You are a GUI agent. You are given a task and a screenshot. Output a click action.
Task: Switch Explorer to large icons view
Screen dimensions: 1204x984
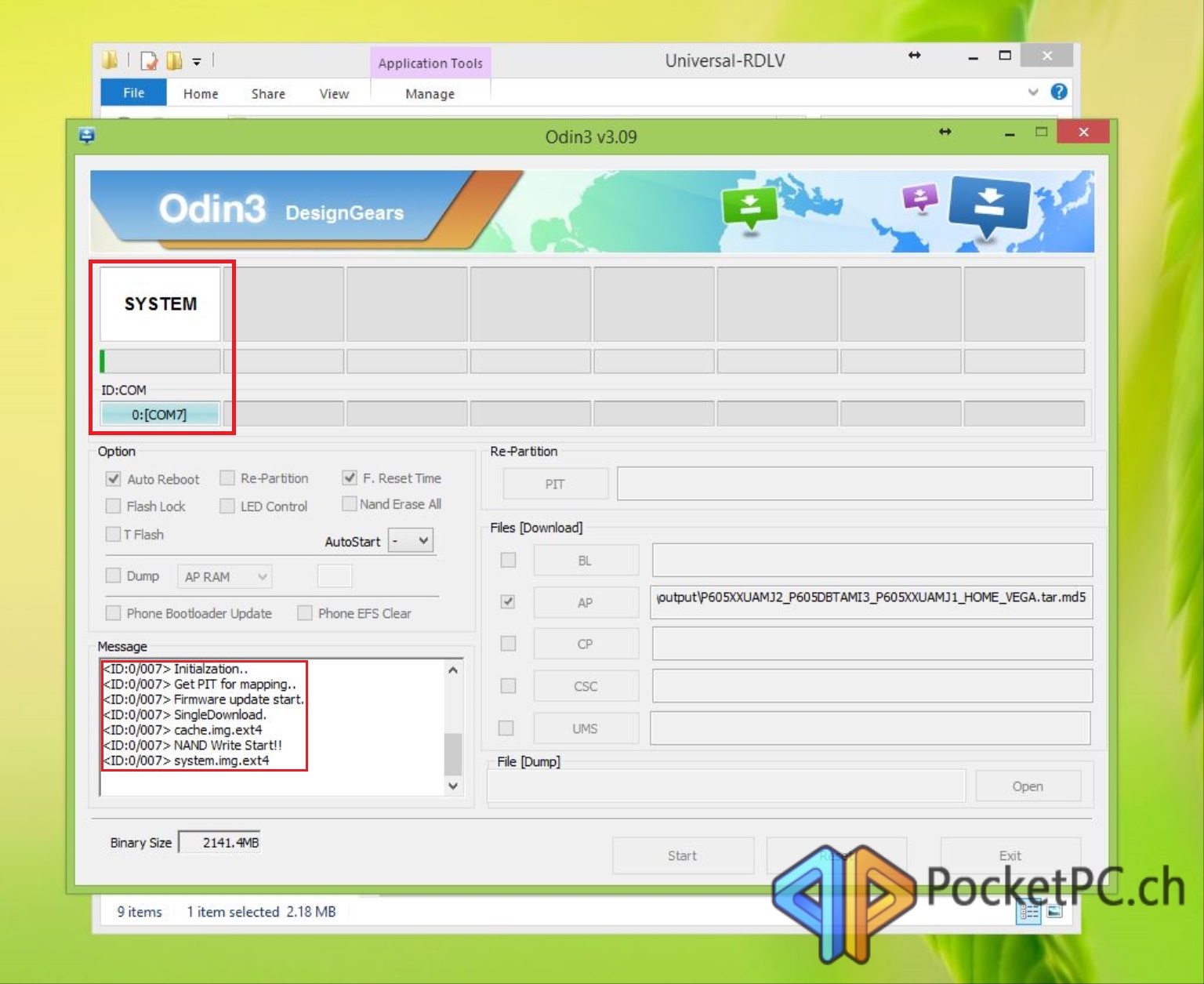point(1055,911)
